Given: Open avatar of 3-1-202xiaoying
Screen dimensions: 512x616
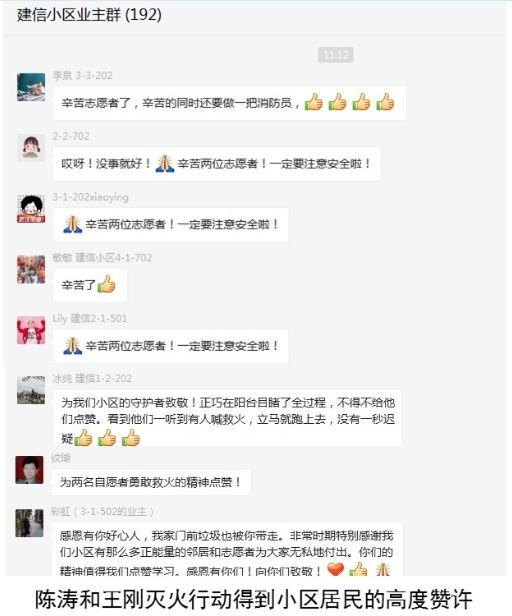Looking at the screenshot, I should [x=31, y=208].
